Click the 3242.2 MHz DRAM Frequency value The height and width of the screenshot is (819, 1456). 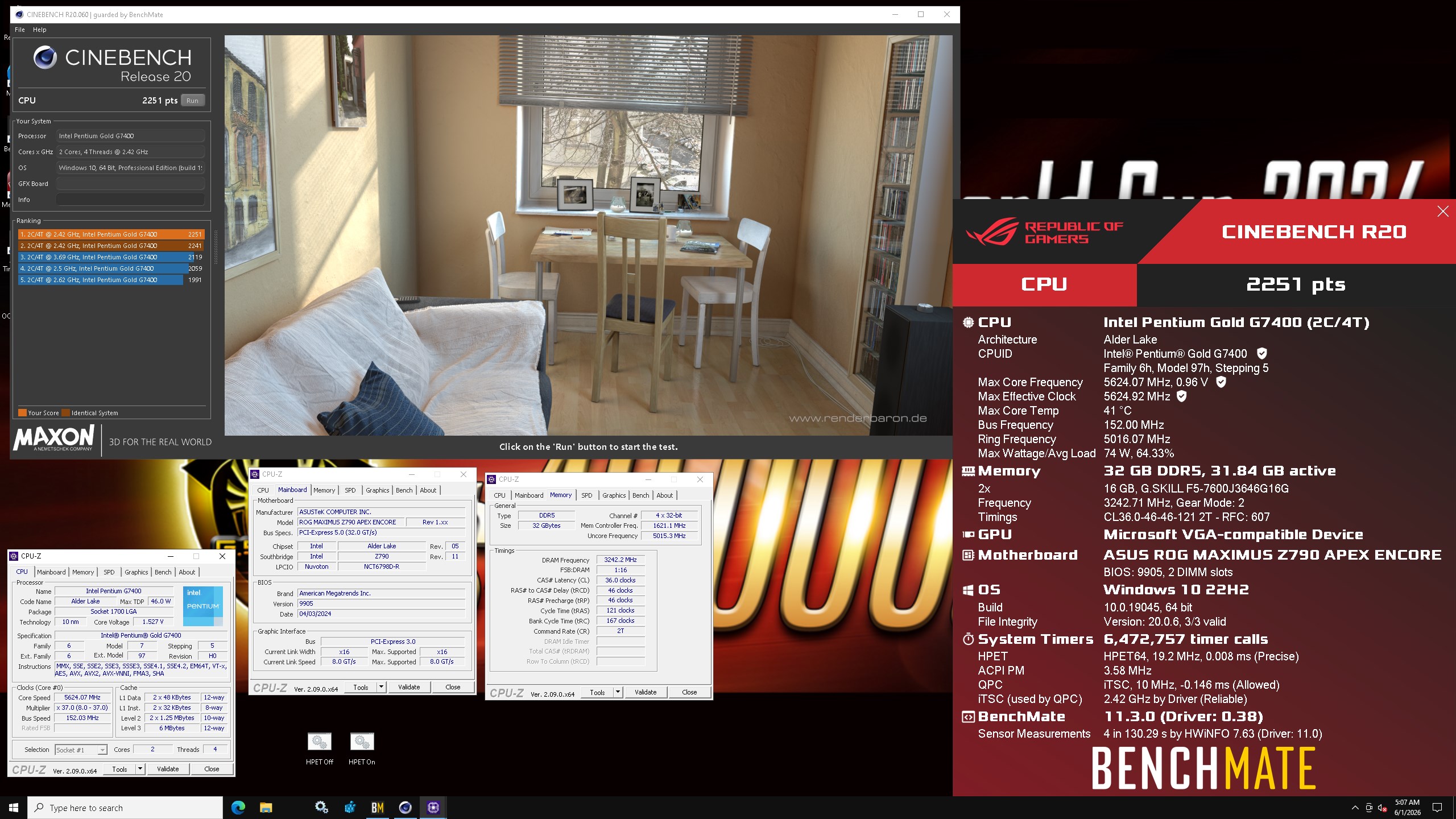click(620, 560)
